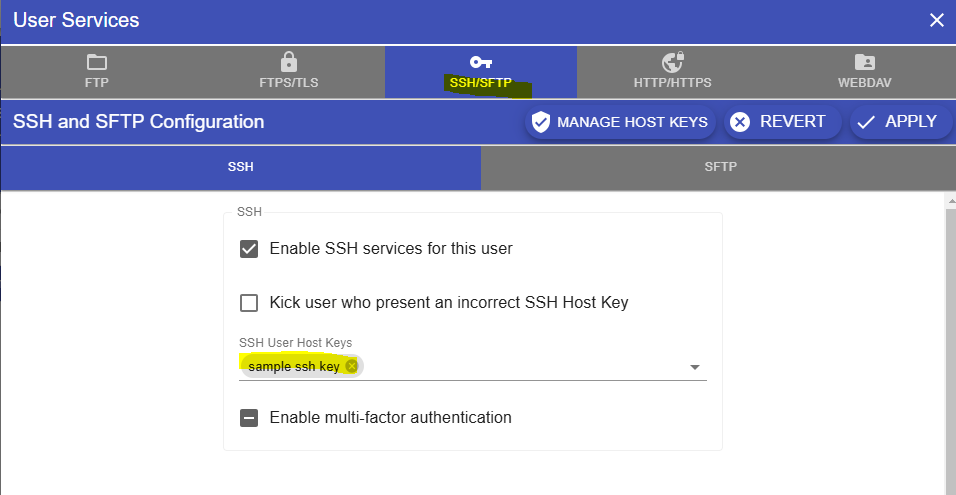The width and height of the screenshot is (956, 495).
Task: Click the SSH/SFTP key icon
Action: pyautogui.click(x=481, y=62)
